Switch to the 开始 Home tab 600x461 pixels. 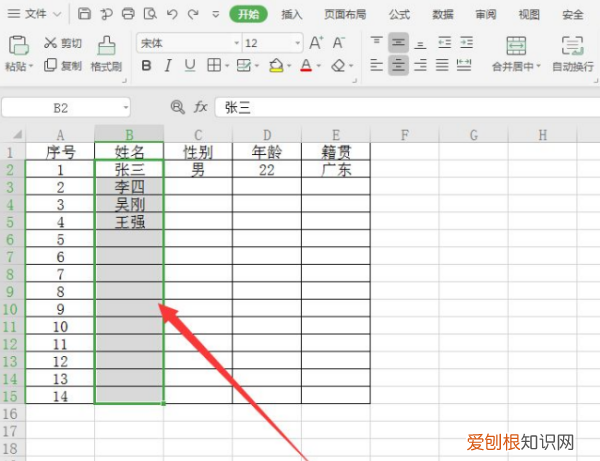[248, 14]
